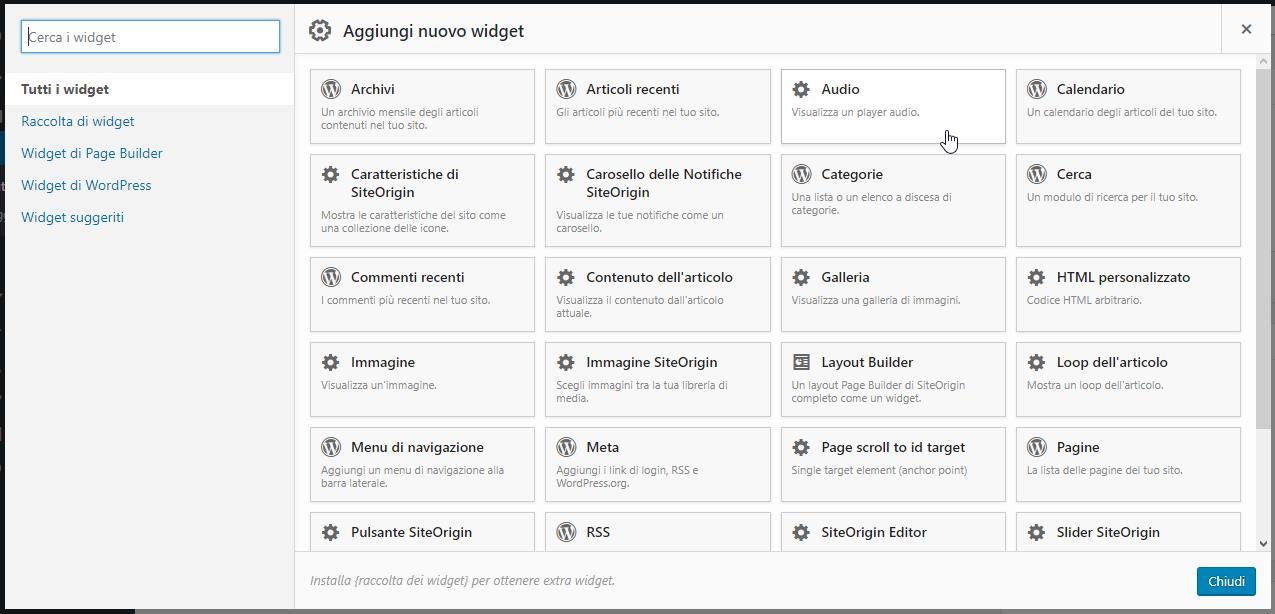Click the WordPress icon on Archivi widget

point(331,89)
